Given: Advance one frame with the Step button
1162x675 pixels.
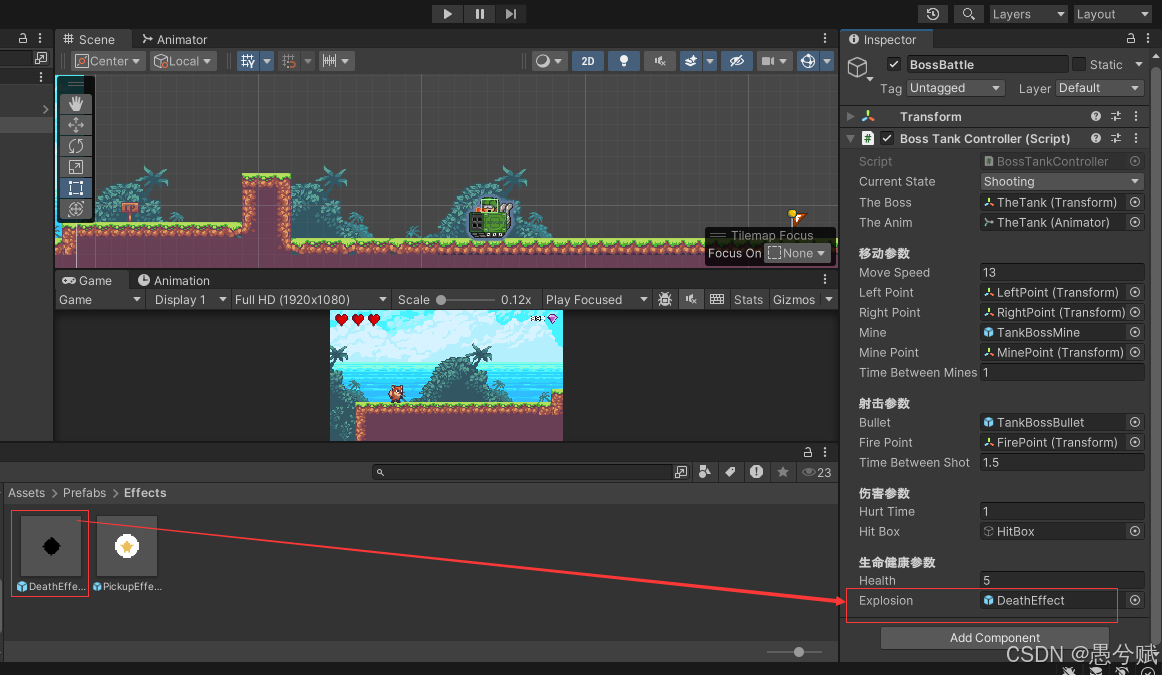Looking at the screenshot, I should pyautogui.click(x=511, y=13).
